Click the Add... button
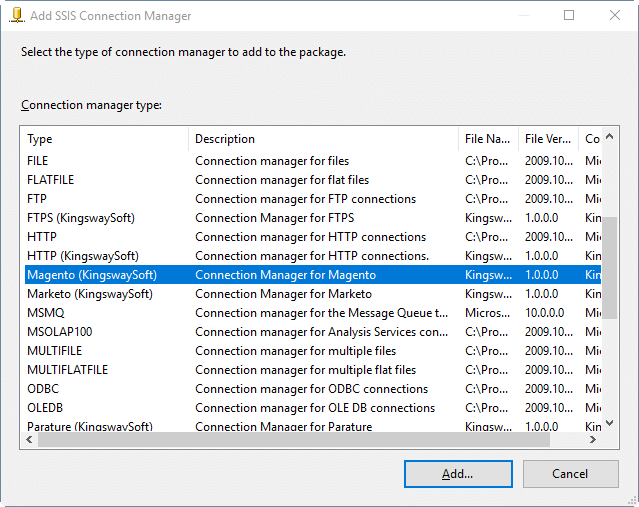Screen dimensions: 639x507 coord(458,474)
